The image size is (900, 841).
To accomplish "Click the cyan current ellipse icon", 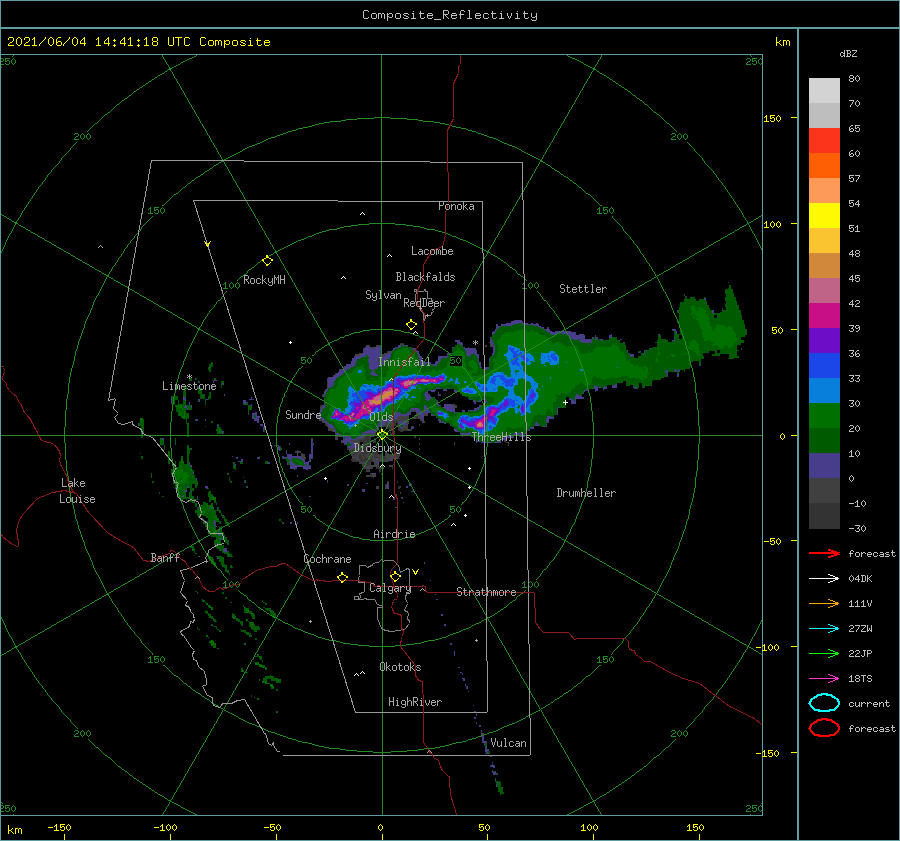I will tap(824, 703).
